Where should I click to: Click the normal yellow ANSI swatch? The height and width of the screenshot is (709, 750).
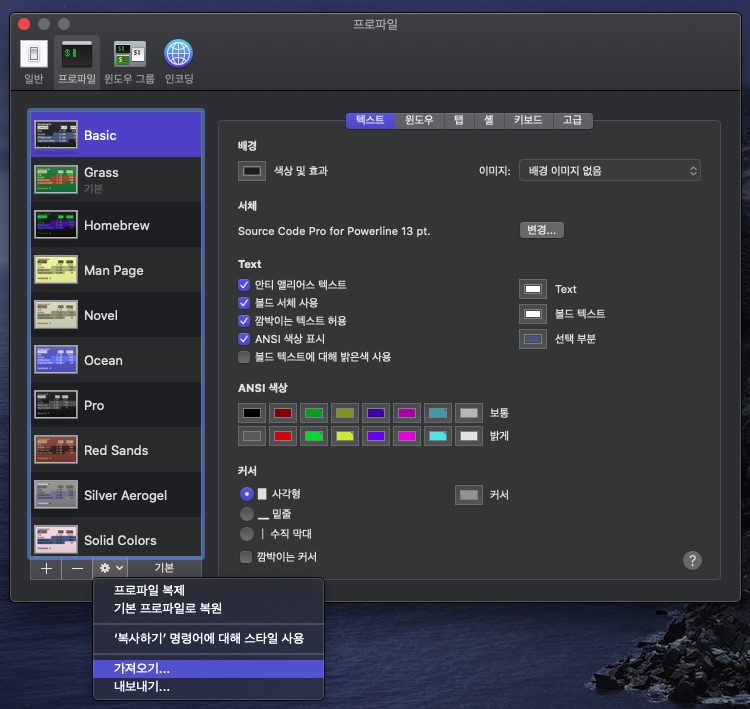pos(345,413)
